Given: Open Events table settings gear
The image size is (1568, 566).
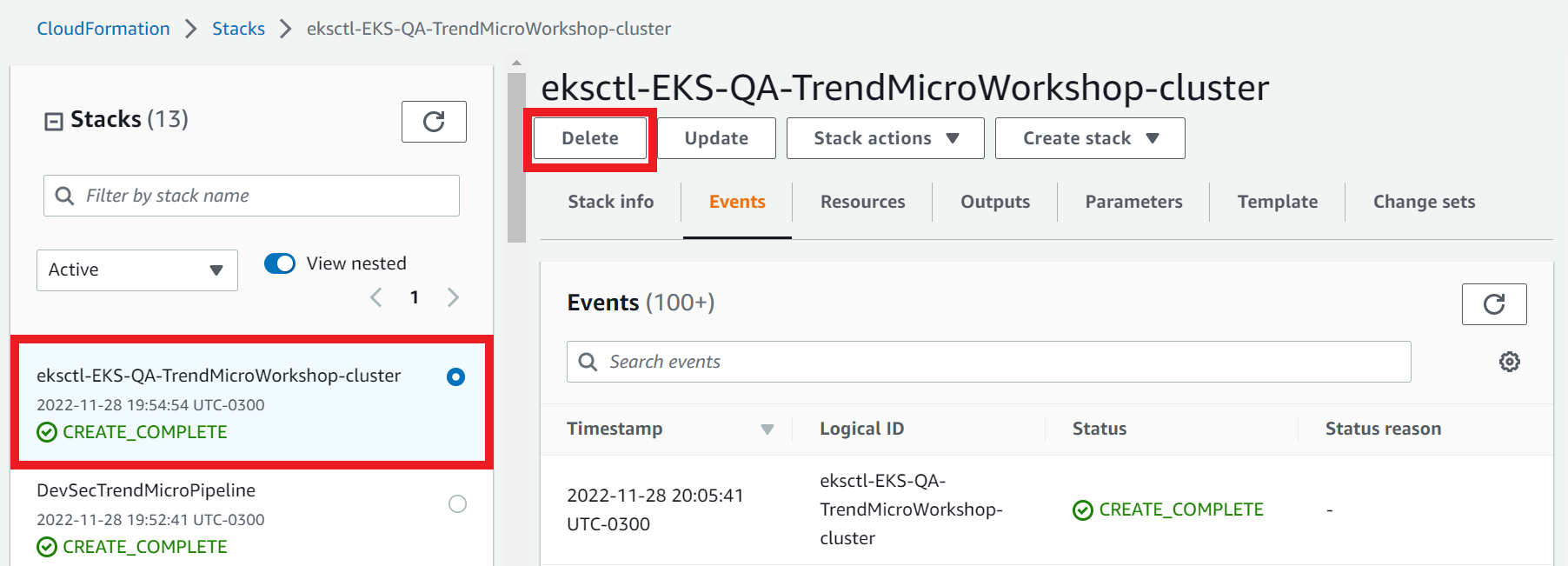Looking at the screenshot, I should [x=1510, y=362].
